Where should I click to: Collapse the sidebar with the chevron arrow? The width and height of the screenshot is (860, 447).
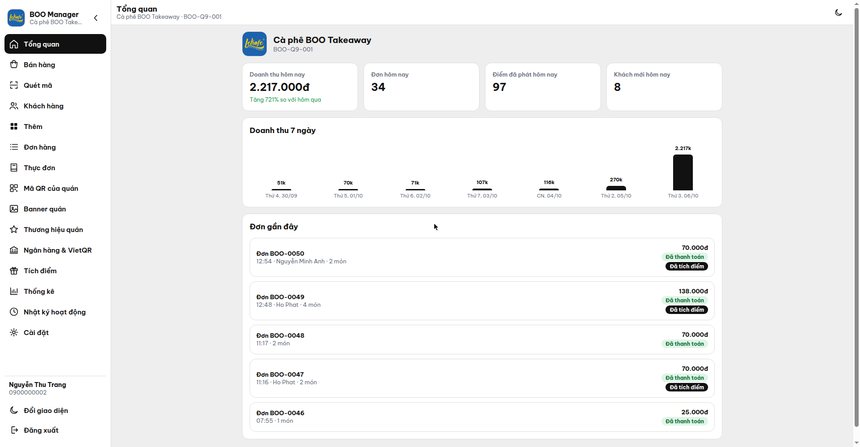[95, 18]
